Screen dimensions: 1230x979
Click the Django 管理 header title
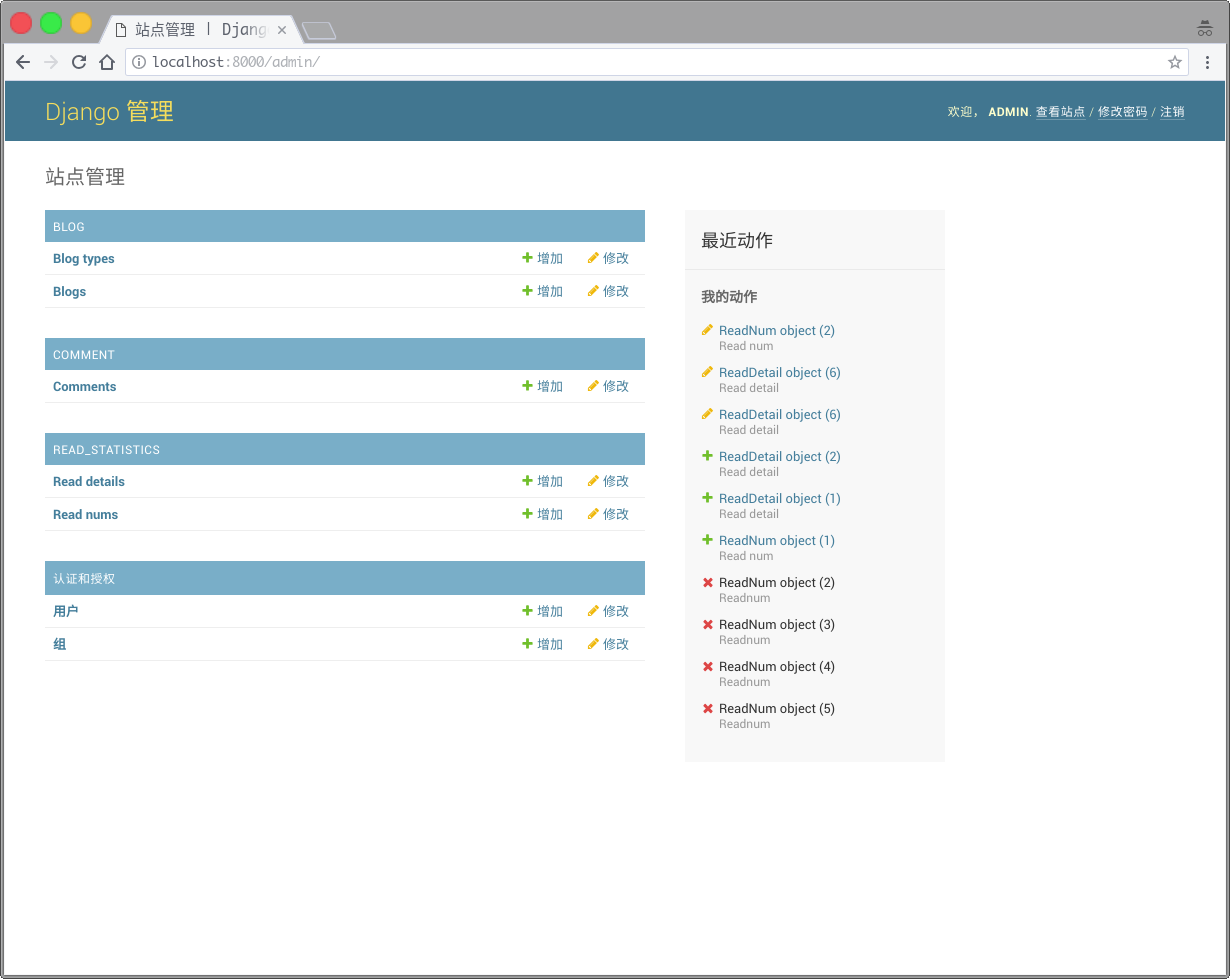(109, 111)
